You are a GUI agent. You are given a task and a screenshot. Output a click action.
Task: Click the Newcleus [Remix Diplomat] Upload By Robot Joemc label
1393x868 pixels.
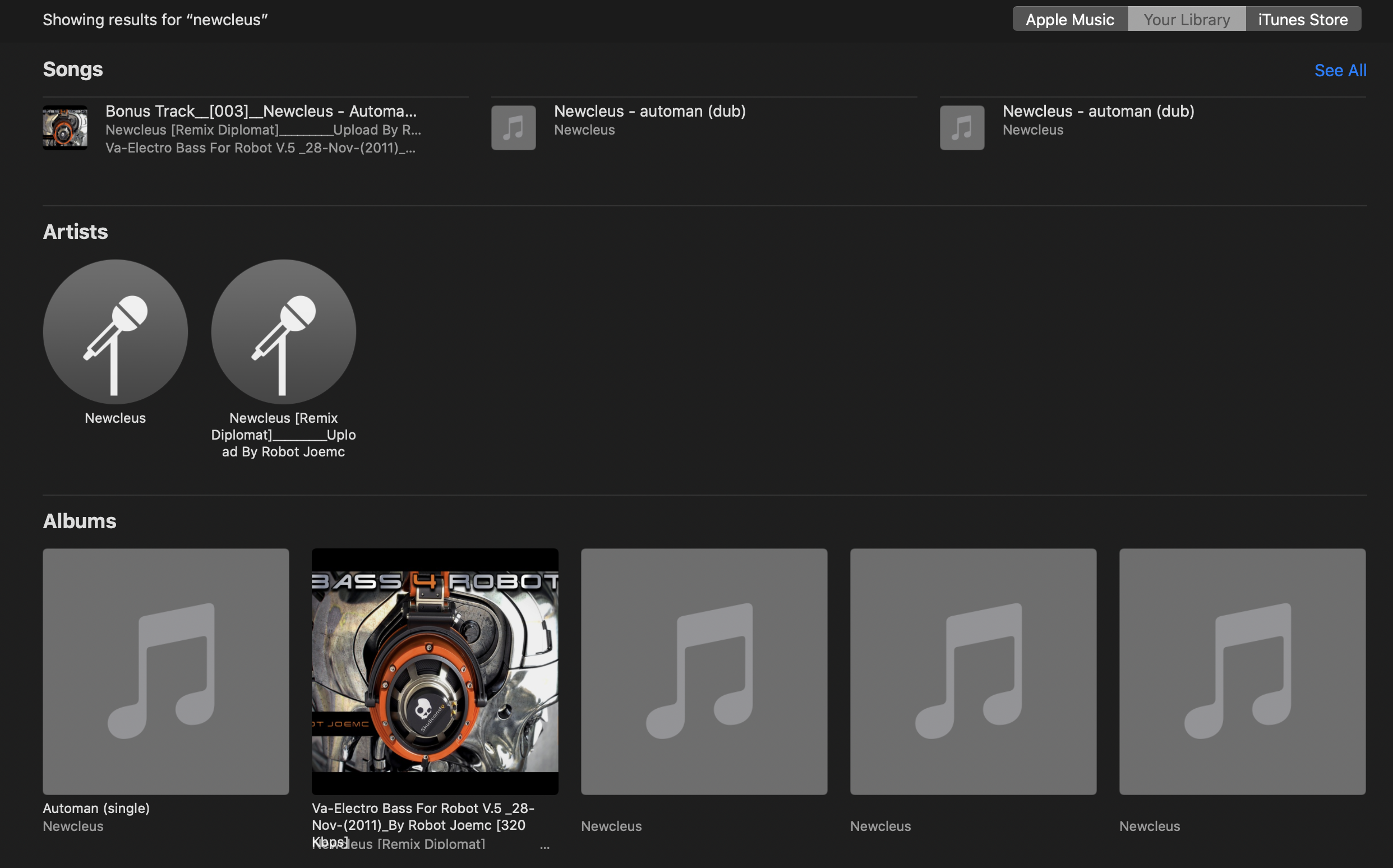(x=284, y=435)
